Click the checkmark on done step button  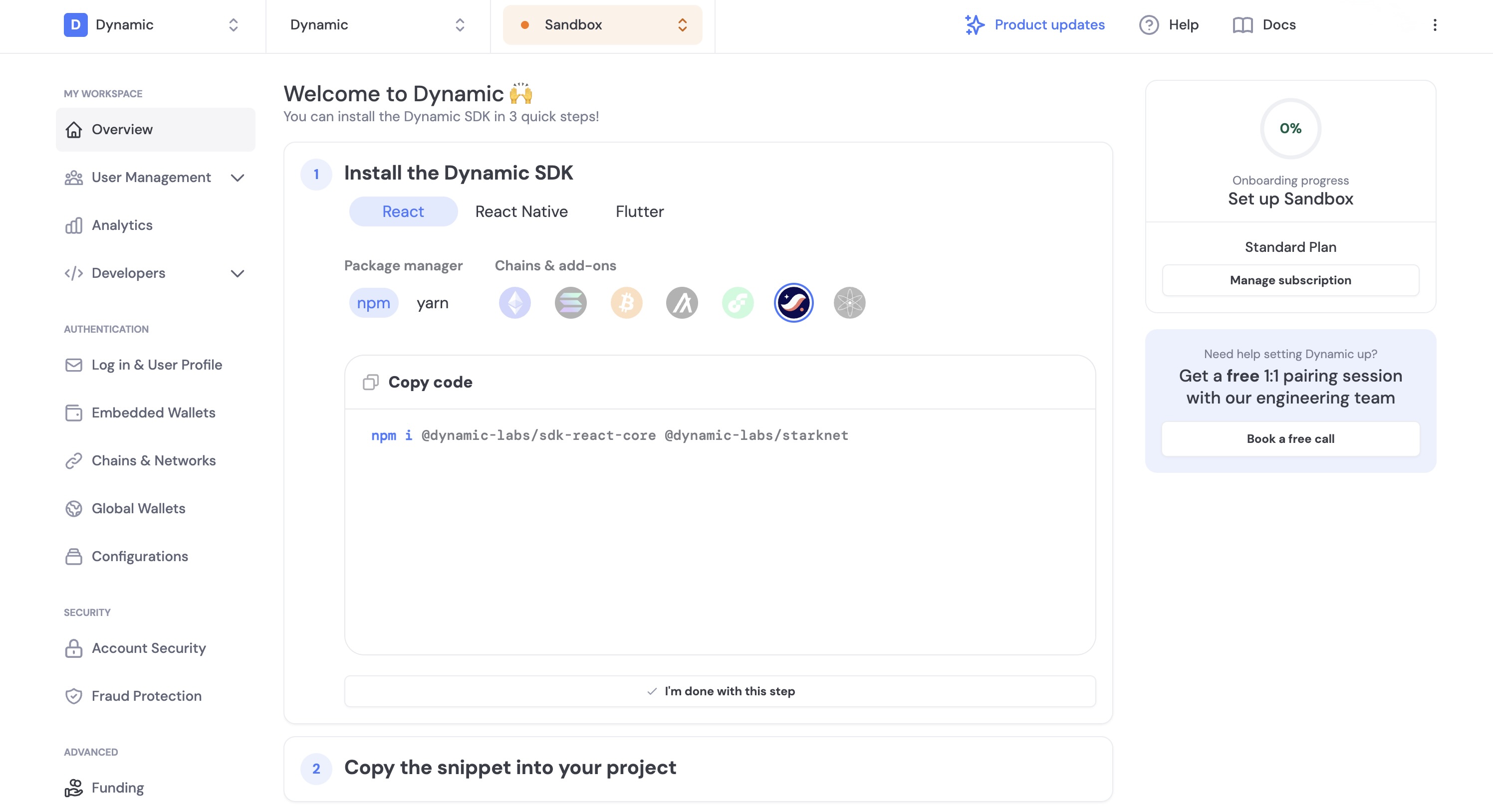(x=652, y=691)
